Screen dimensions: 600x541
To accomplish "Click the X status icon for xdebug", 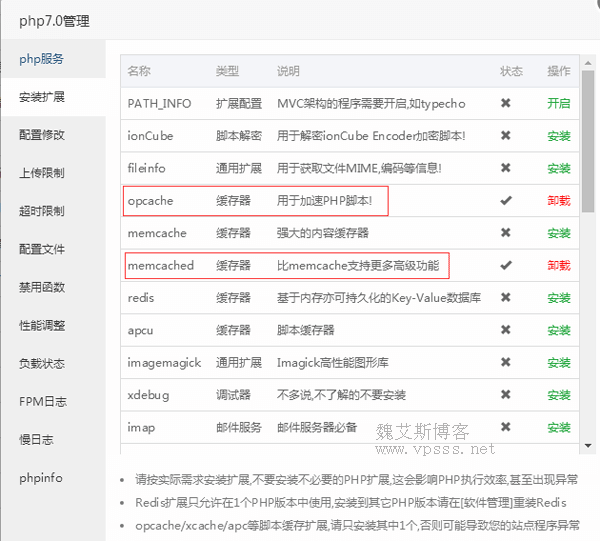I will pos(506,394).
